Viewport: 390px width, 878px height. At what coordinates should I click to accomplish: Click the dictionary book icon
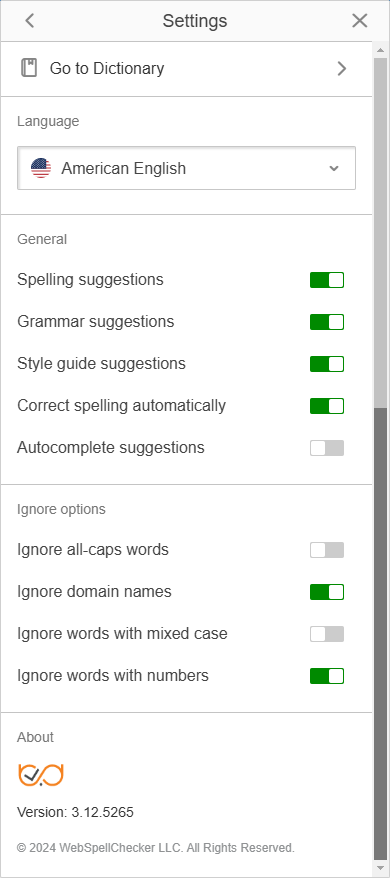29,68
